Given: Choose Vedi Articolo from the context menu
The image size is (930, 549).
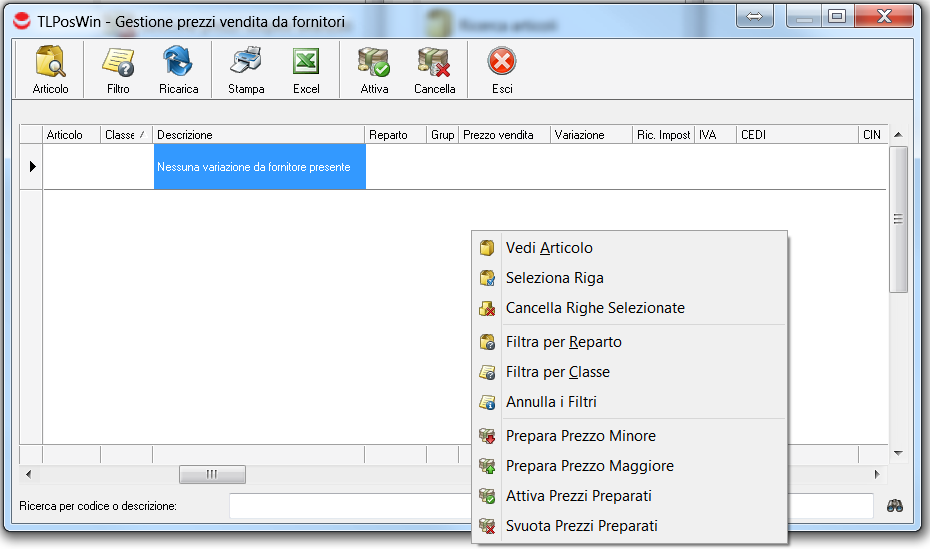Looking at the screenshot, I should 629,248.
